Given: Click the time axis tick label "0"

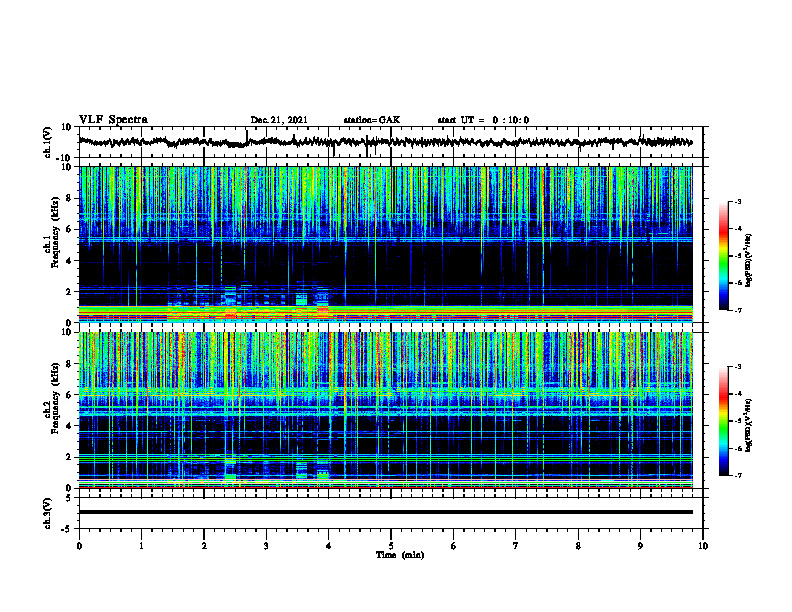Looking at the screenshot, I should coord(79,546).
